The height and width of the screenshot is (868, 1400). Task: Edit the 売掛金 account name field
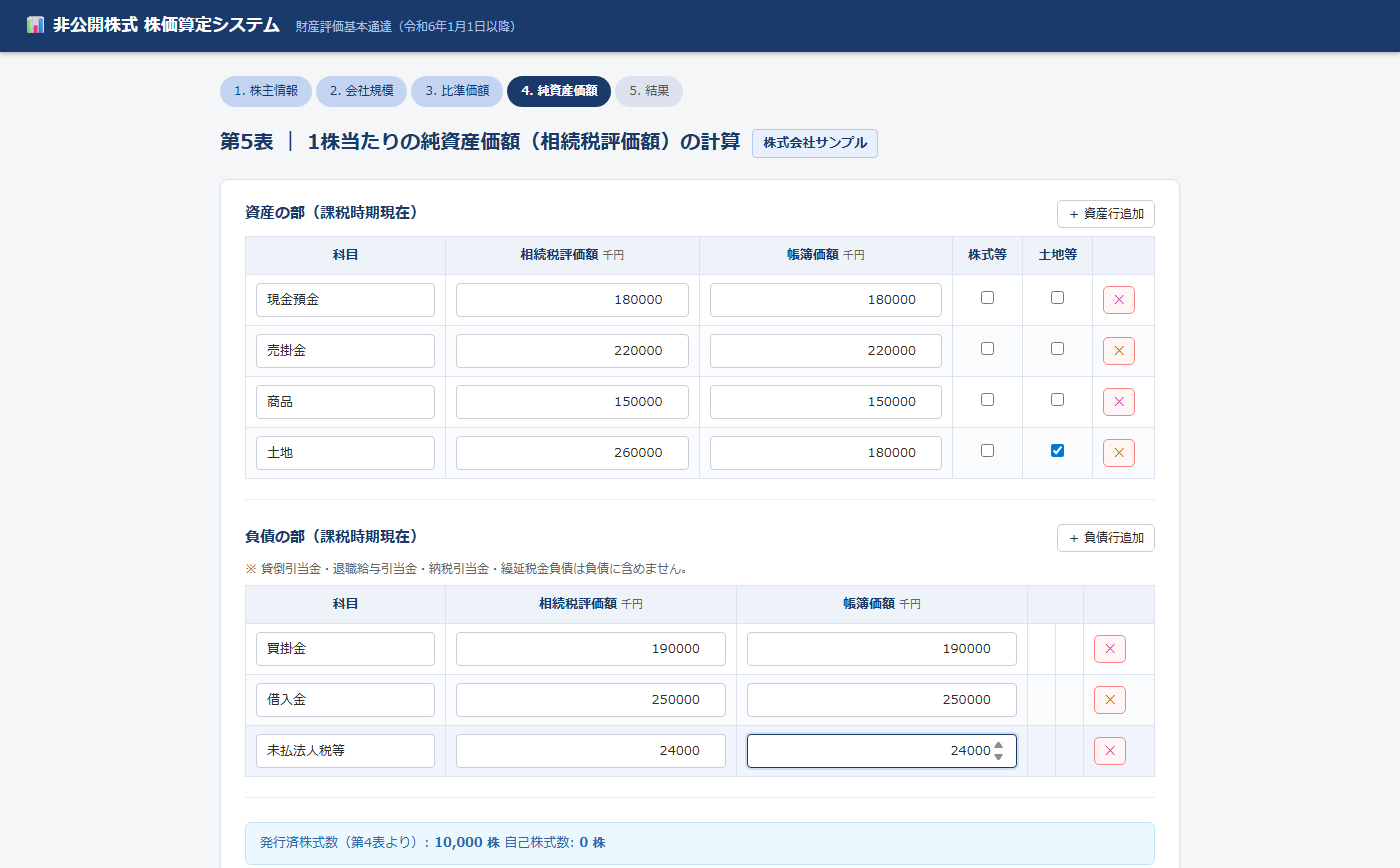pyautogui.click(x=345, y=351)
